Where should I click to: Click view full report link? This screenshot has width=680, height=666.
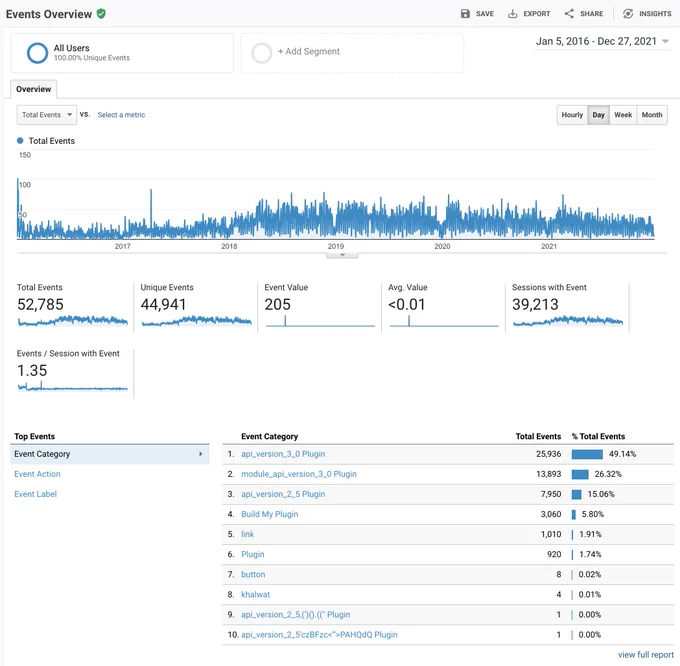[646, 655]
